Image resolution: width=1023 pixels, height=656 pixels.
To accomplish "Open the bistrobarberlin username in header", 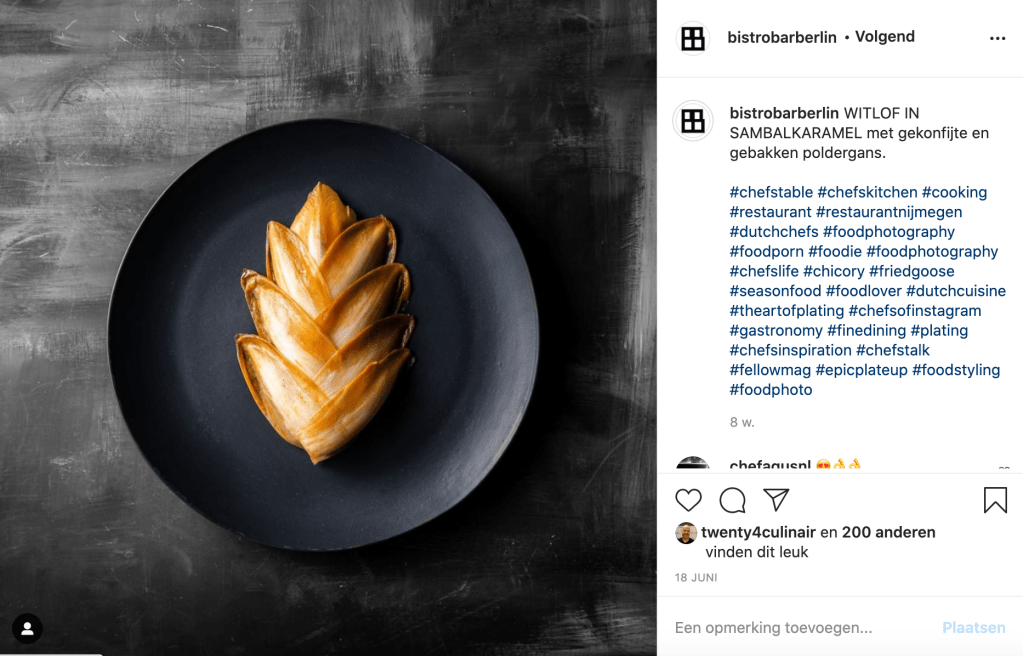I will 782,37.
